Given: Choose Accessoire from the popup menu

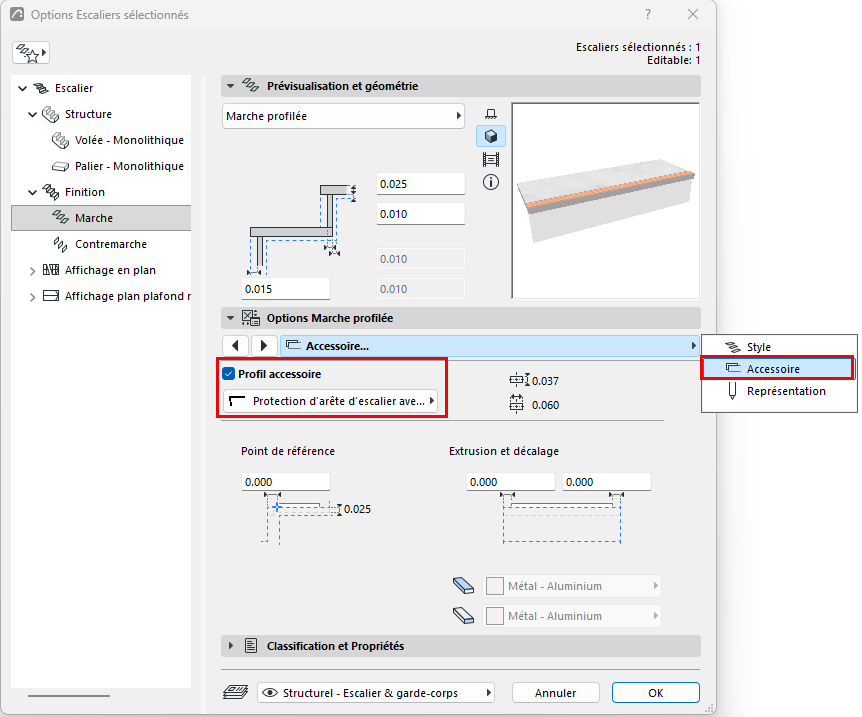Looking at the screenshot, I should point(777,368).
